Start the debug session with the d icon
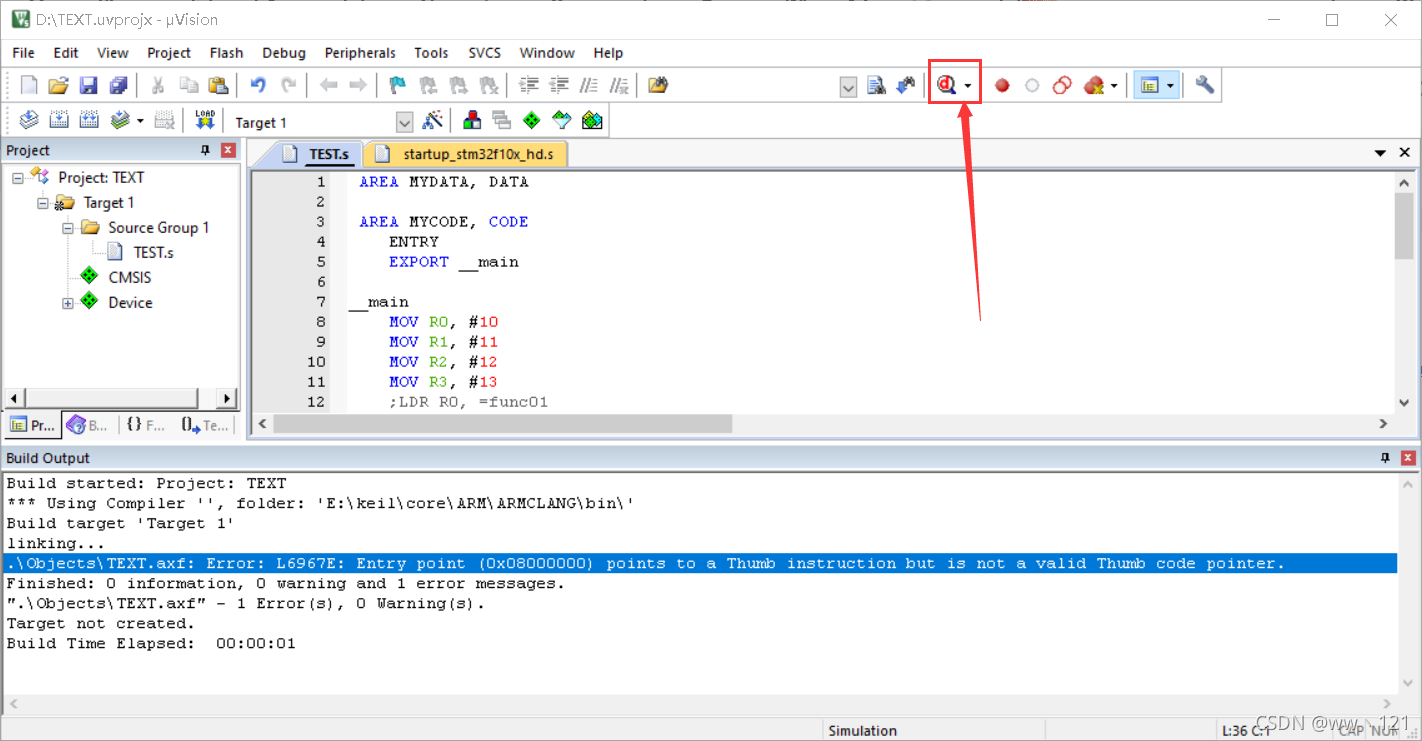 point(947,86)
